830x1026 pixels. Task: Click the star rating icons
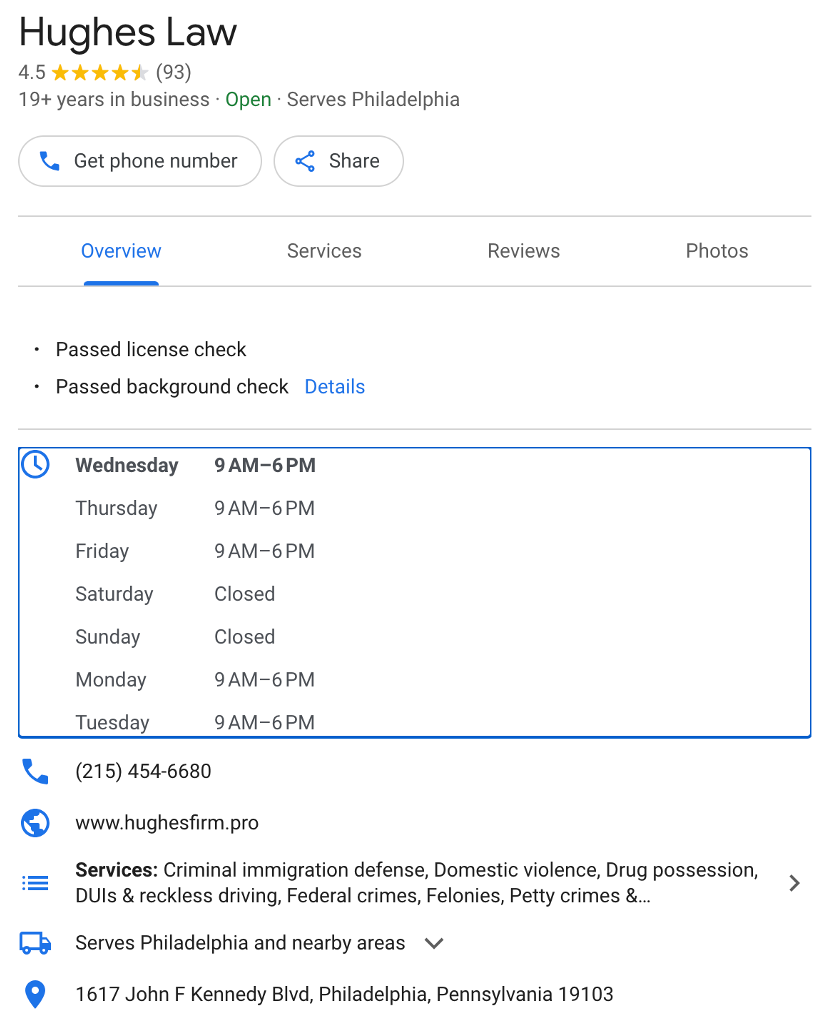pyautogui.click(x=100, y=72)
